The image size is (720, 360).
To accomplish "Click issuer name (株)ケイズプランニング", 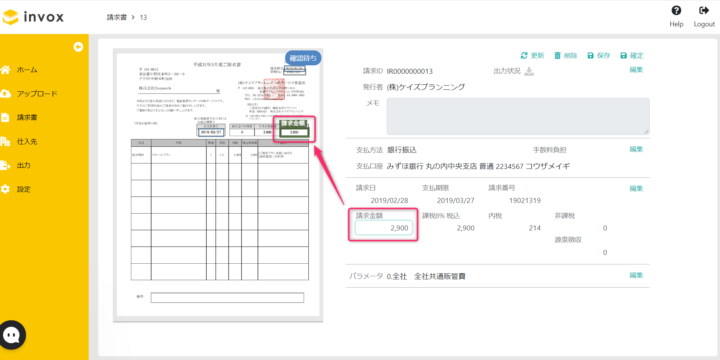I will tap(426, 87).
